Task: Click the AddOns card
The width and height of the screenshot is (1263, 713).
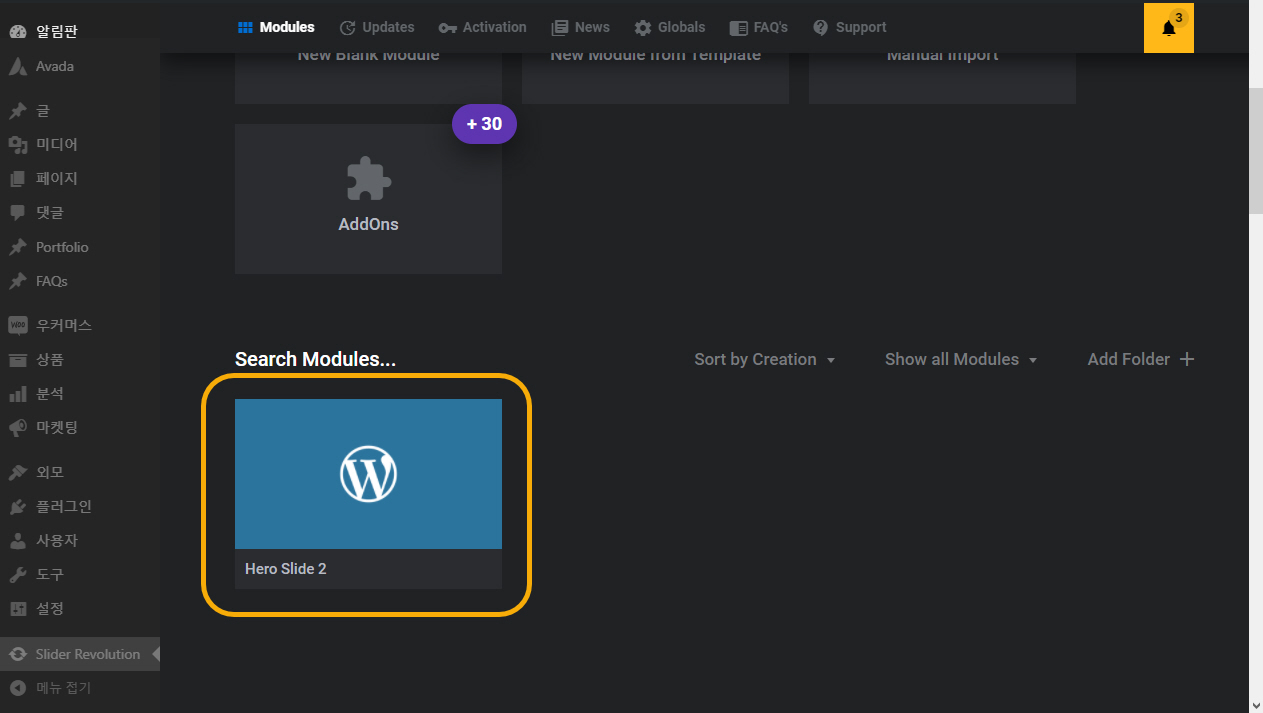Action: 368,199
